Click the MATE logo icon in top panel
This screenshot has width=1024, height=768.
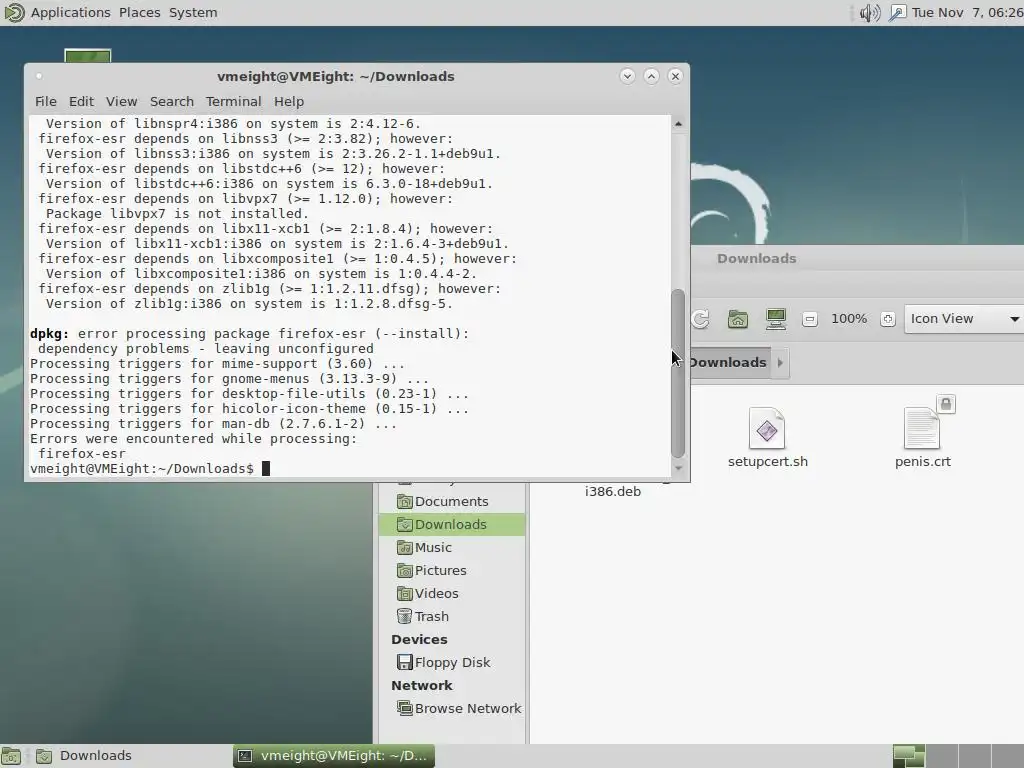tap(14, 12)
